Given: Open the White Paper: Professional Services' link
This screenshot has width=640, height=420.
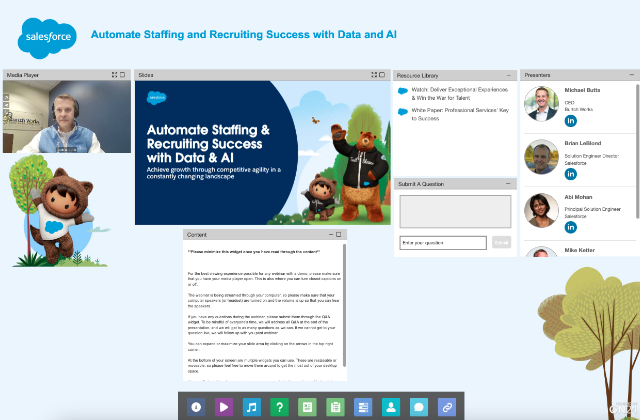Looking at the screenshot, I should coord(460,114).
